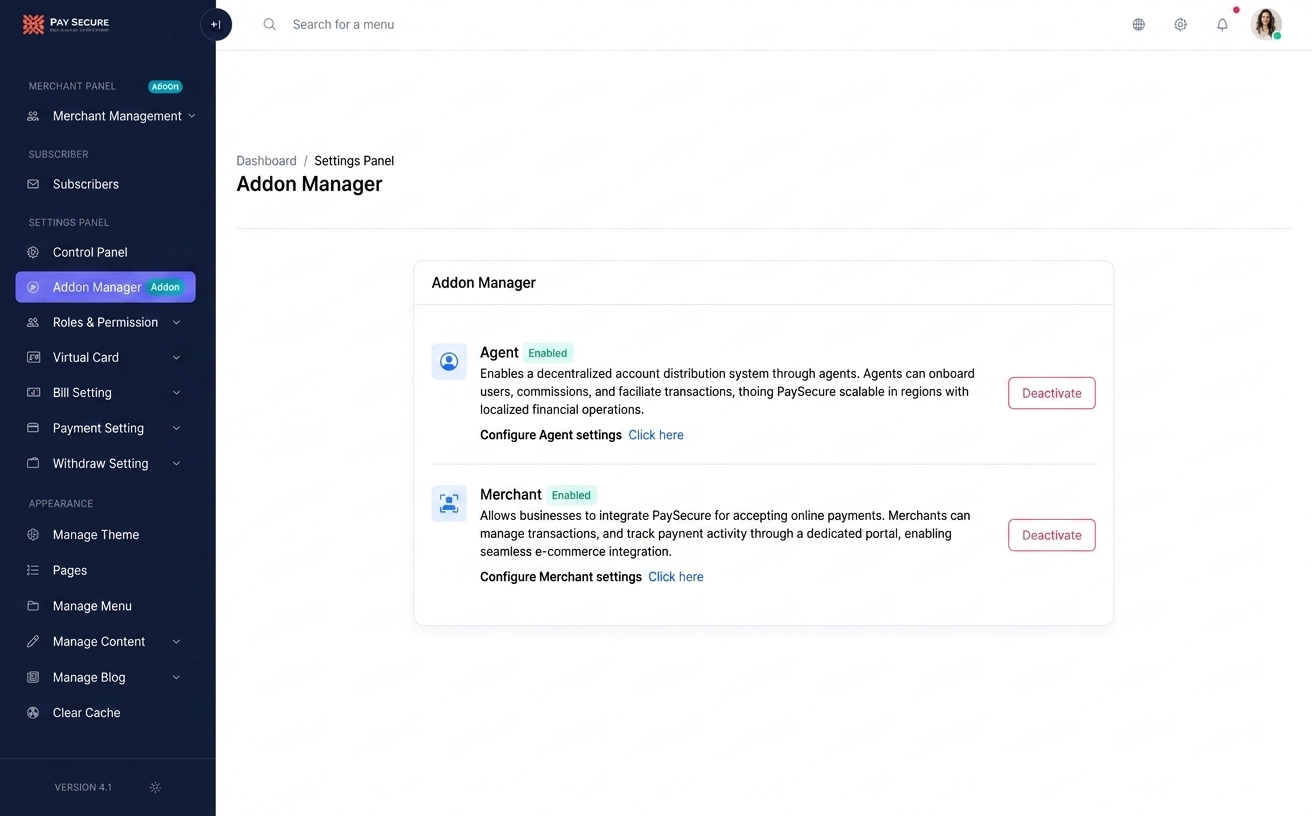Deactivate the Merchant addon
This screenshot has width=1312, height=816.
pyautogui.click(x=1051, y=535)
